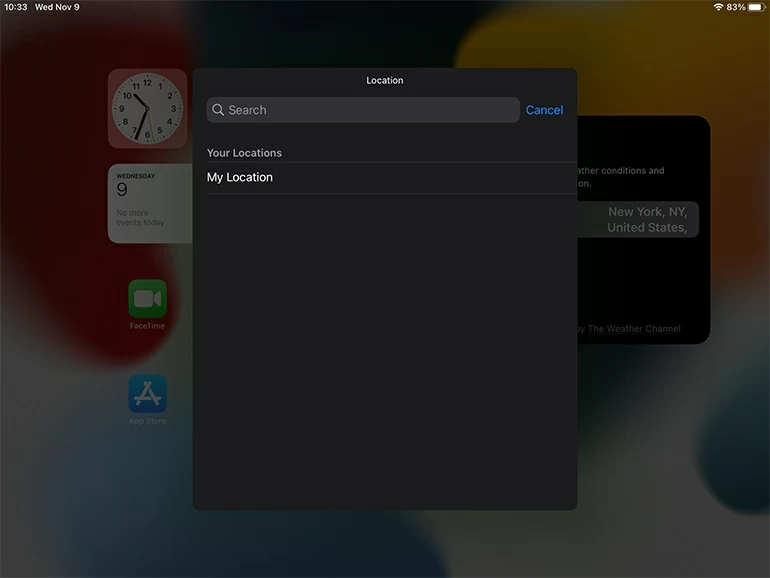Tap the App Store label text
This screenshot has width=770, height=578.
coord(147,421)
